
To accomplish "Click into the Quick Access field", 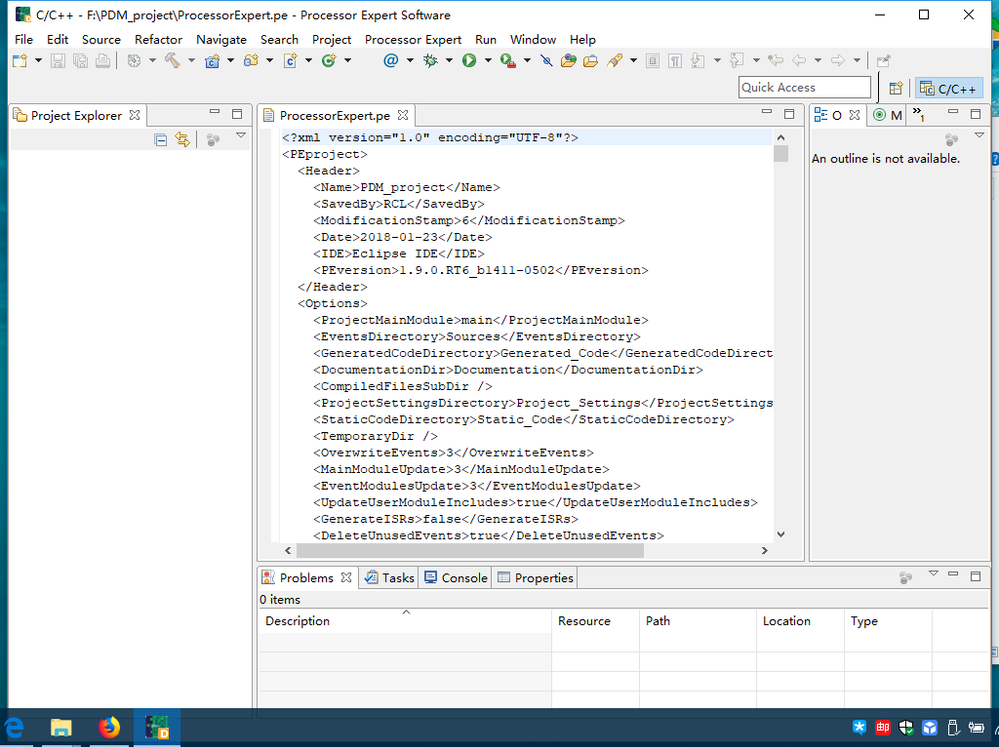I will click(805, 87).
